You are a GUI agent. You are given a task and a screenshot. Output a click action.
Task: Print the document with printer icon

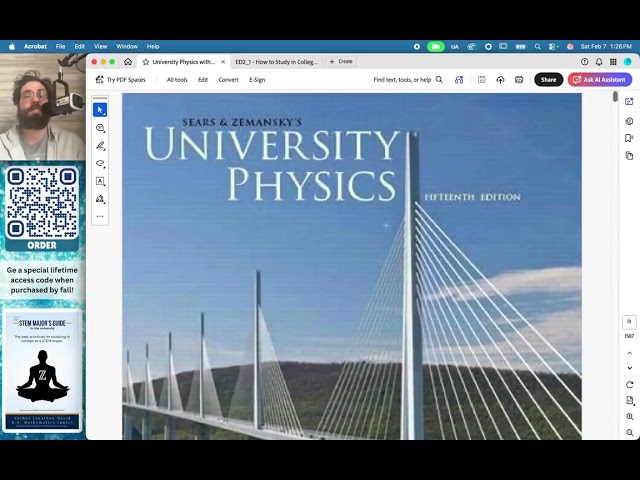[x=519, y=80]
